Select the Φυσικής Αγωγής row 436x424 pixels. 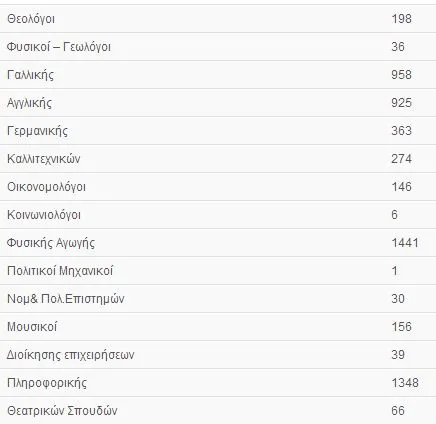click(218, 243)
